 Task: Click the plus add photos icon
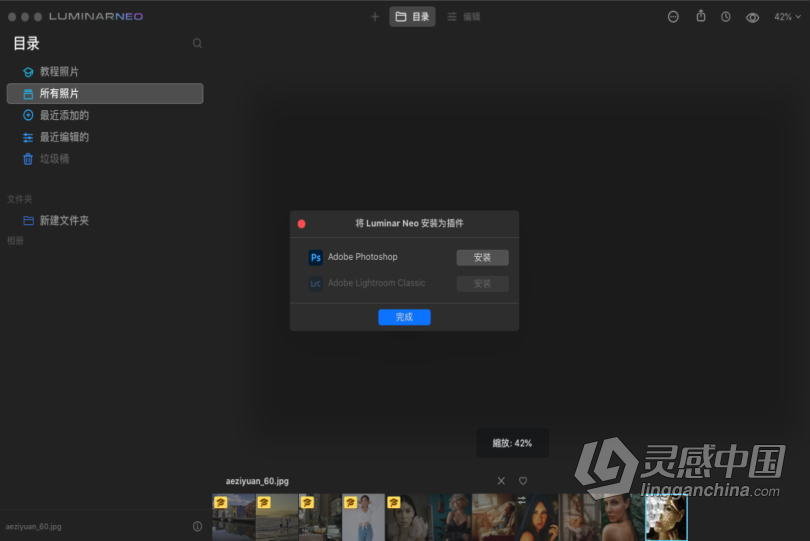point(375,17)
